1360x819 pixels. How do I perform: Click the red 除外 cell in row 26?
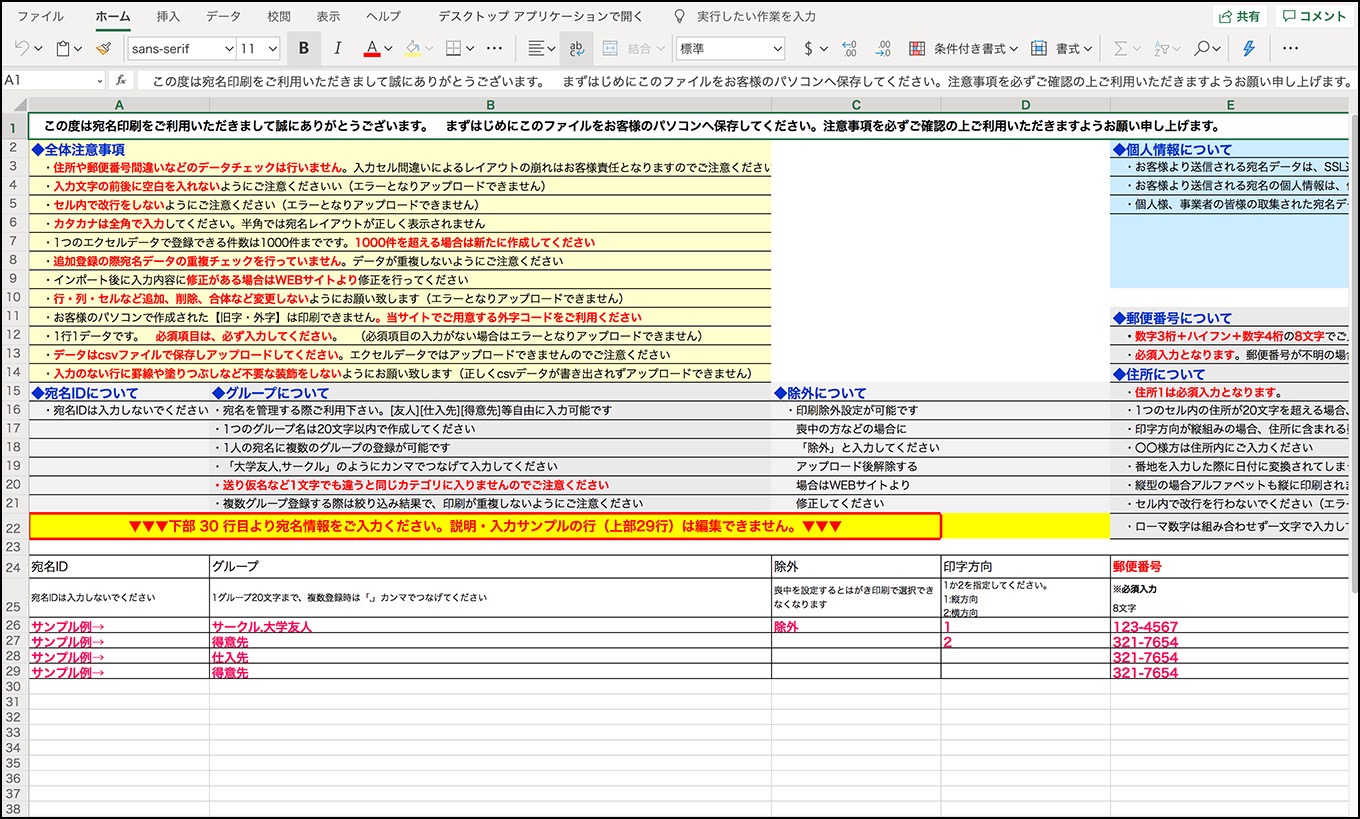tap(856, 627)
